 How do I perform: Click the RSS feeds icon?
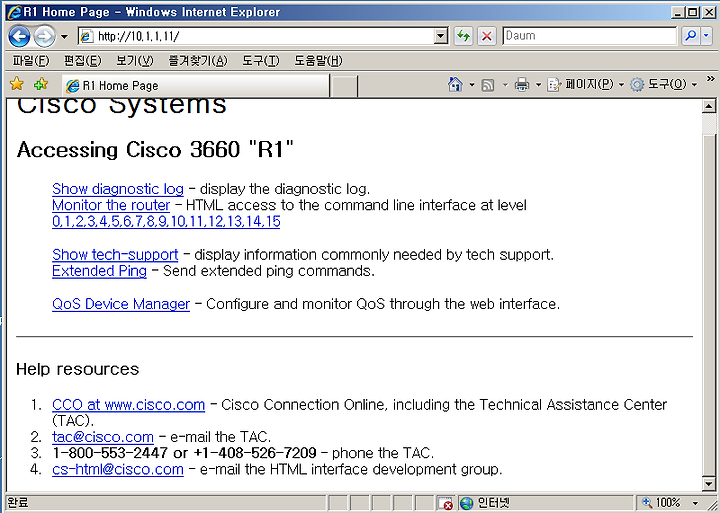tap(488, 85)
